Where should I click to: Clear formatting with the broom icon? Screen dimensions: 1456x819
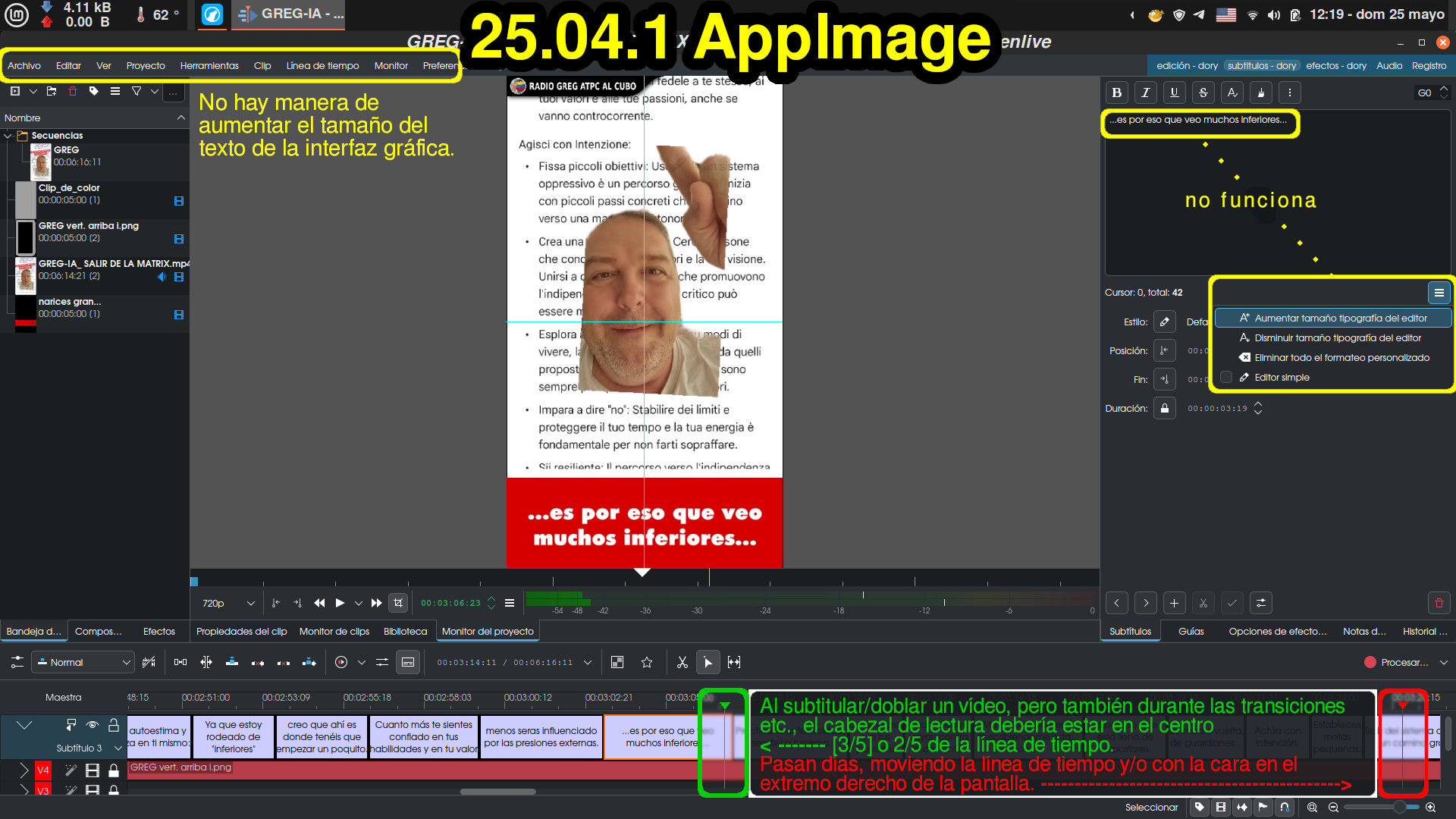[x=1260, y=93]
